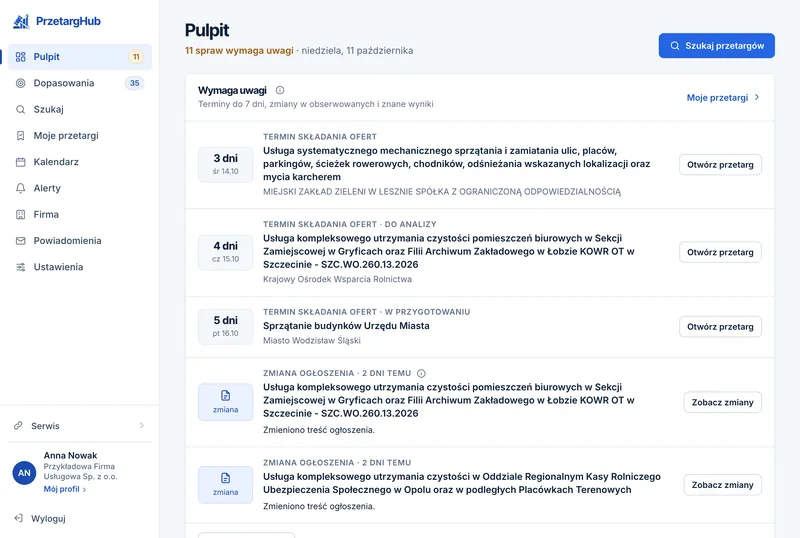The width and height of the screenshot is (800, 538).
Task: Open przetarg for KOWR Gryfice cleaning
Action: coord(720,252)
